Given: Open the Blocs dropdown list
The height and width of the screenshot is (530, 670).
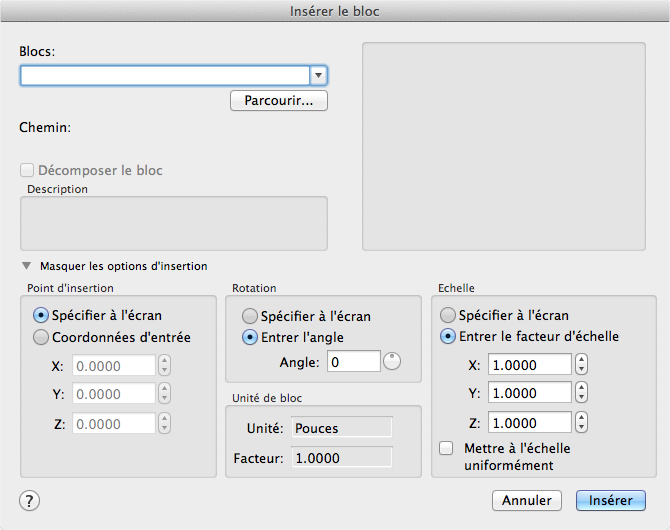Looking at the screenshot, I should [x=318, y=75].
